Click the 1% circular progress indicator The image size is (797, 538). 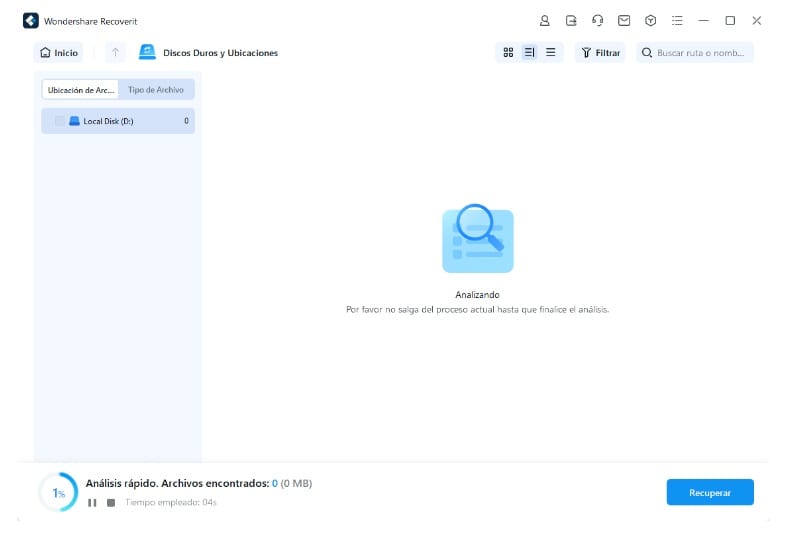(58, 492)
